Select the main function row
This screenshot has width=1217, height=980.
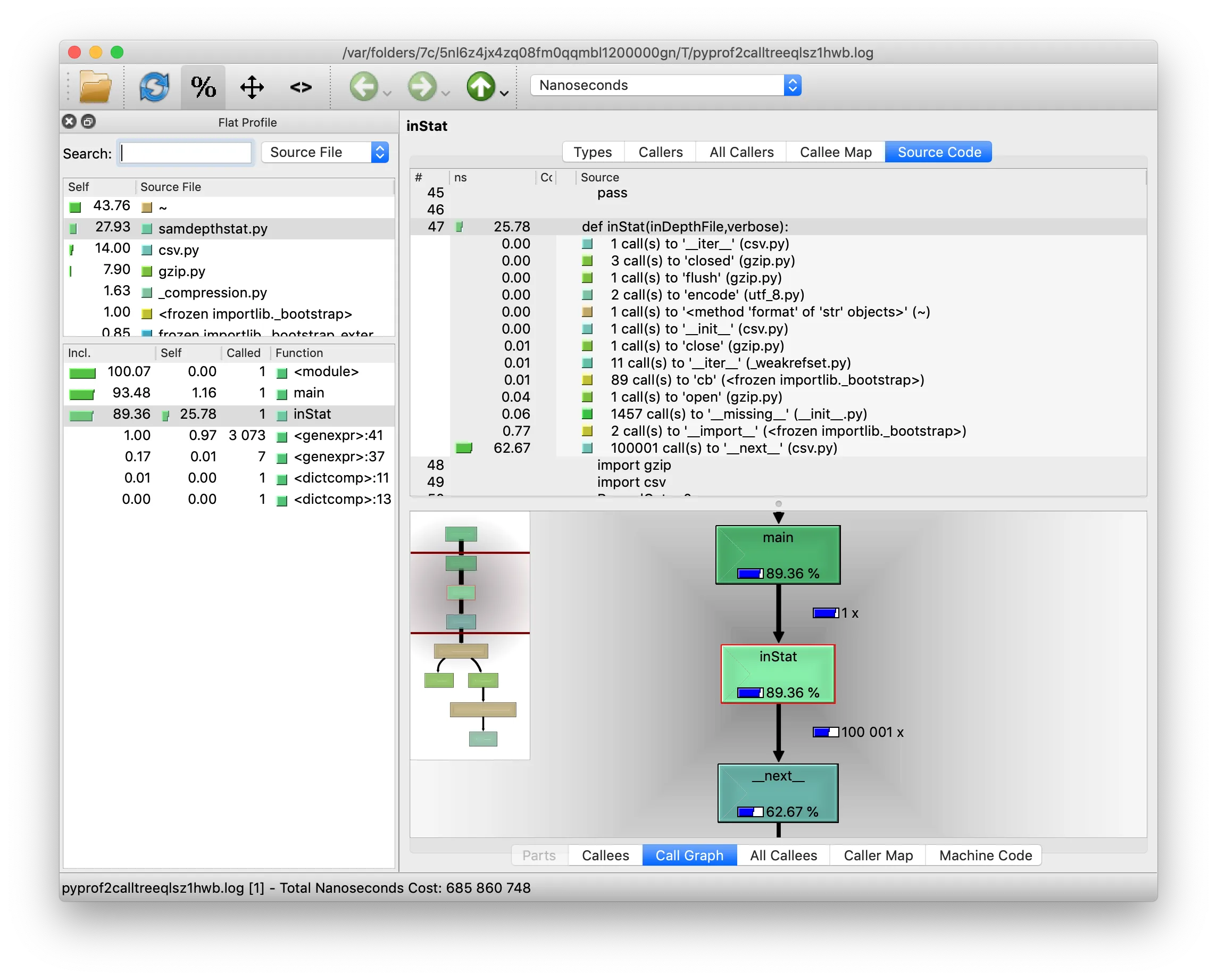coord(308,393)
